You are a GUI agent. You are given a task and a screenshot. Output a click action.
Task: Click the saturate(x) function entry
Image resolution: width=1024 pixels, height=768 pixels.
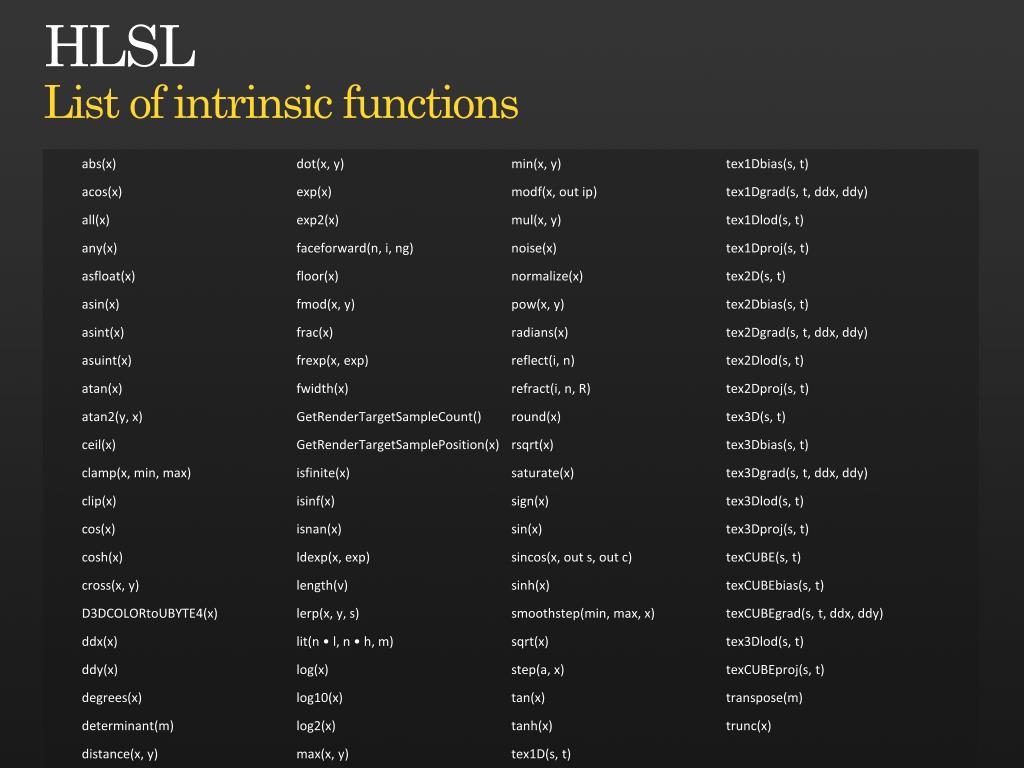coord(542,473)
